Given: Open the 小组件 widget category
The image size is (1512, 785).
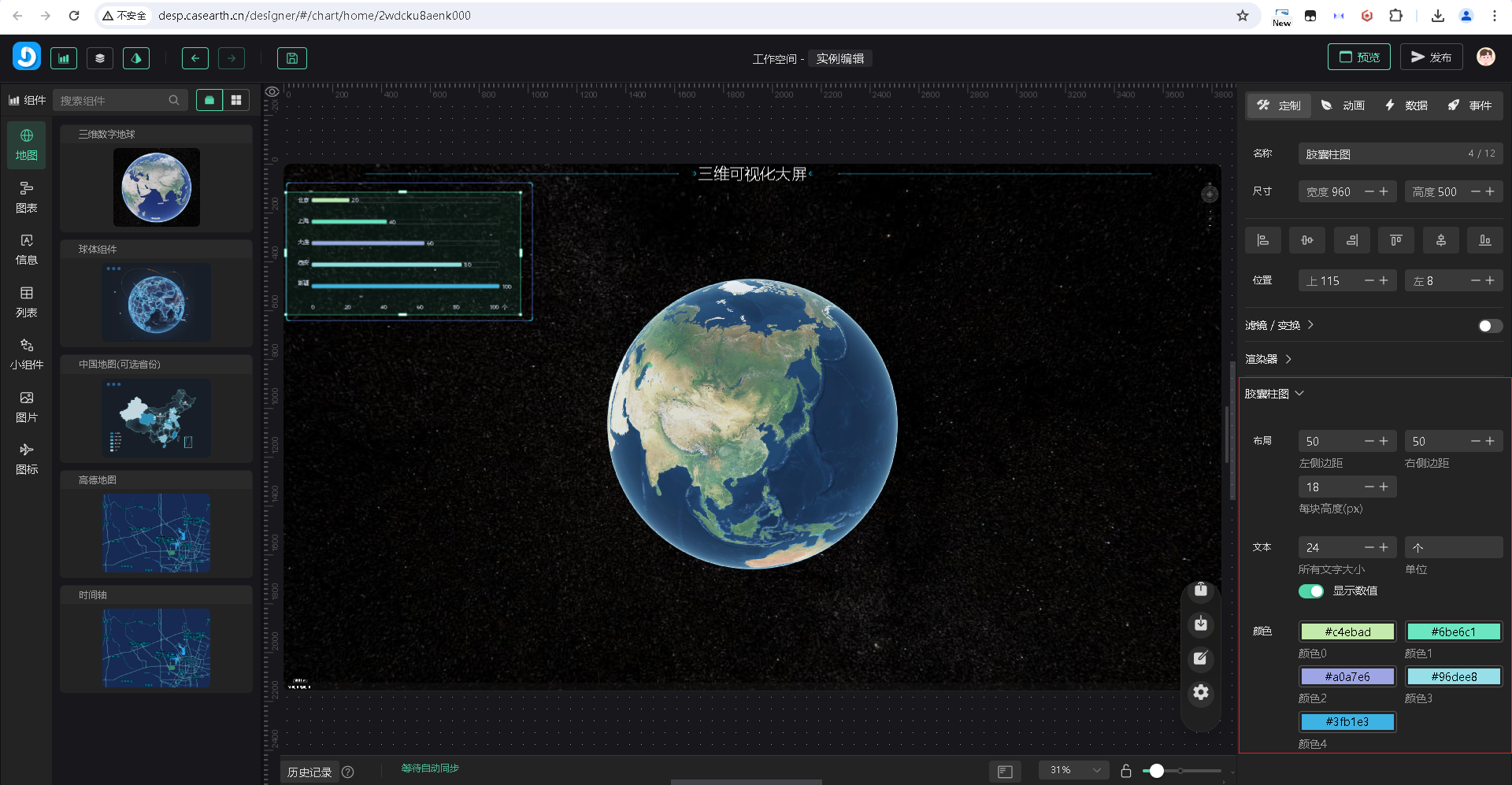Looking at the screenshot, I should [x=27, y=354].
